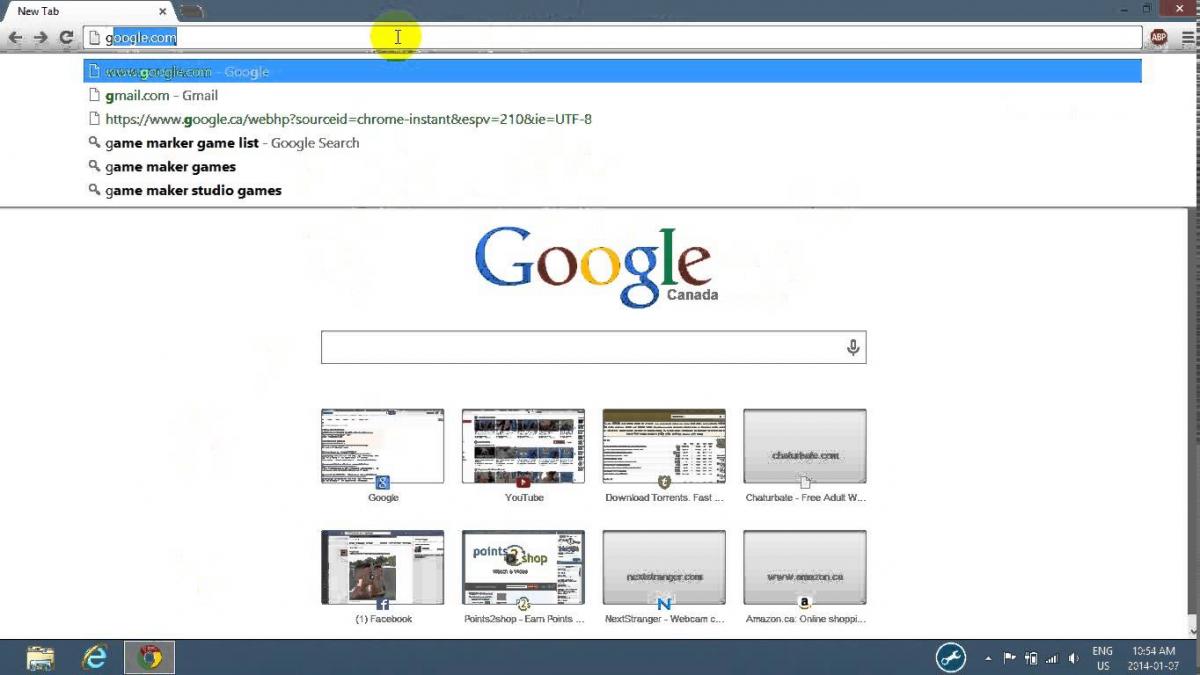Open the Chrome hamburger menu

1187,38
